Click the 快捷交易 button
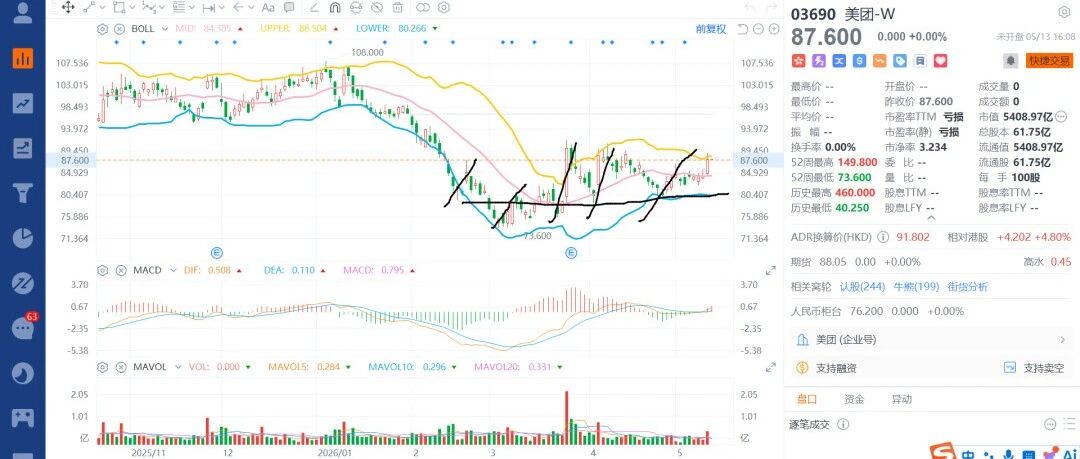Screen dimensions: 1080x459 click(1048, 61)
